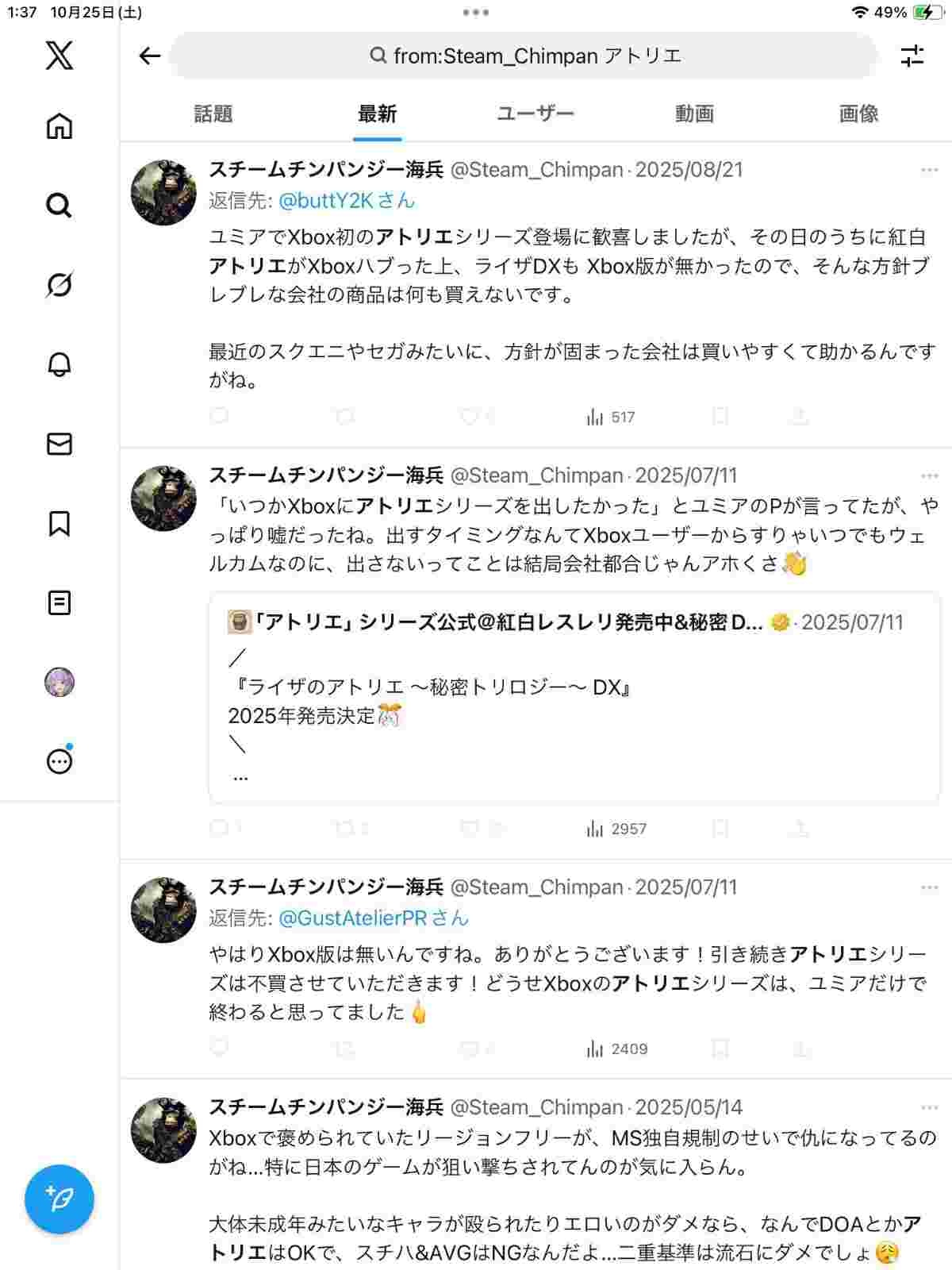Repost the reply to @GustAtelierPR
This screenshot has height=1270, width=952.
(345, 1049)
